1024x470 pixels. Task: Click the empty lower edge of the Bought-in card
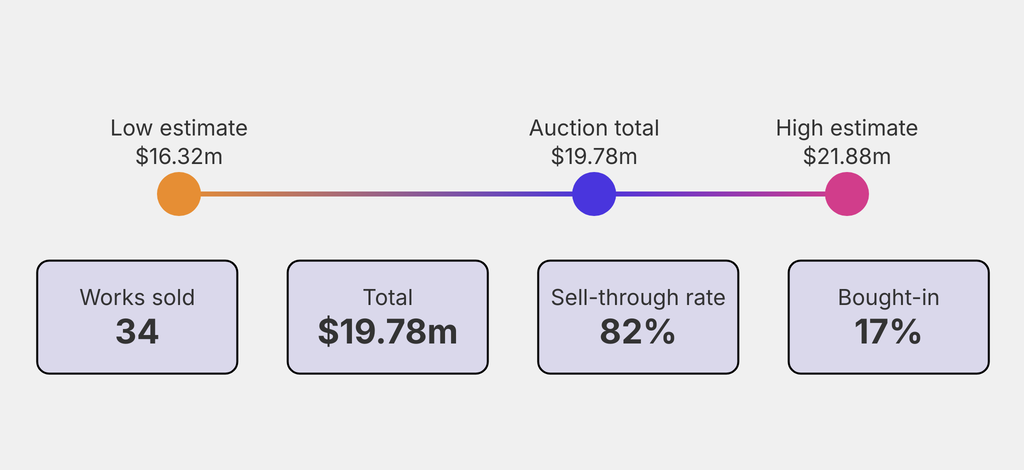(x=889, y=362)
